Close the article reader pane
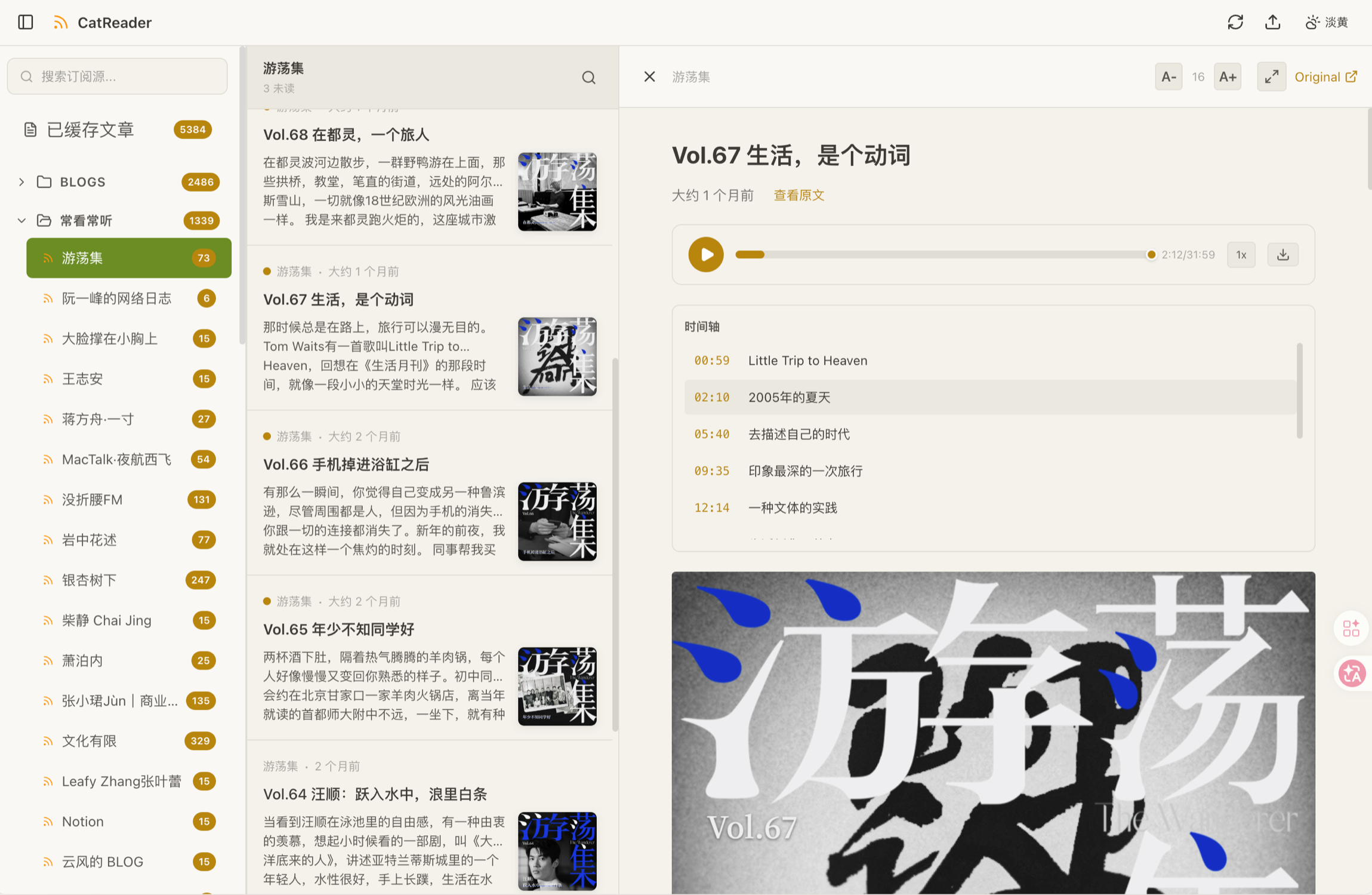 (x=649, y=76)
